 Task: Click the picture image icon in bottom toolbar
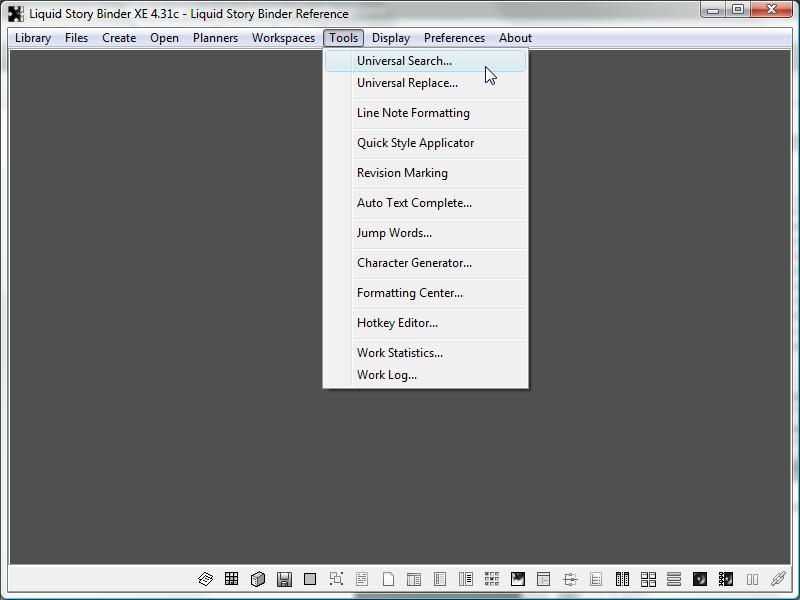pyautogui.click(x=518, y=579)
